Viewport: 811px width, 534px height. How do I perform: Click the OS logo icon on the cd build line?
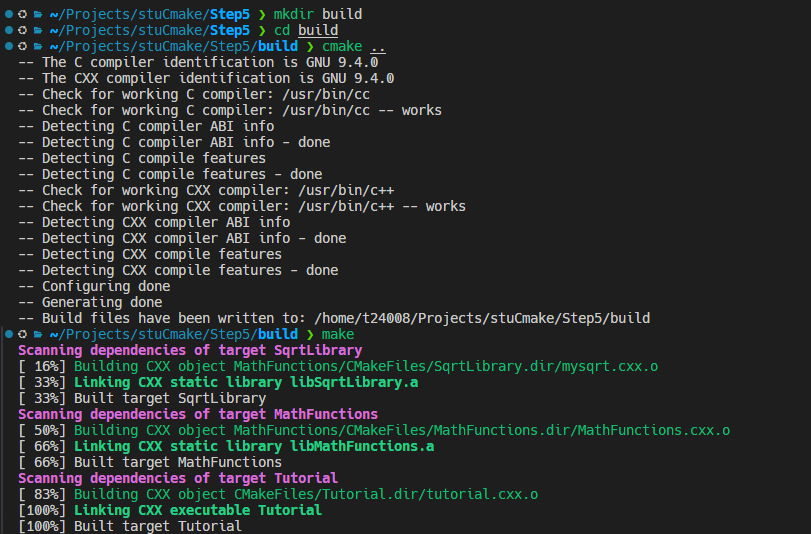(x=23, y=31)
